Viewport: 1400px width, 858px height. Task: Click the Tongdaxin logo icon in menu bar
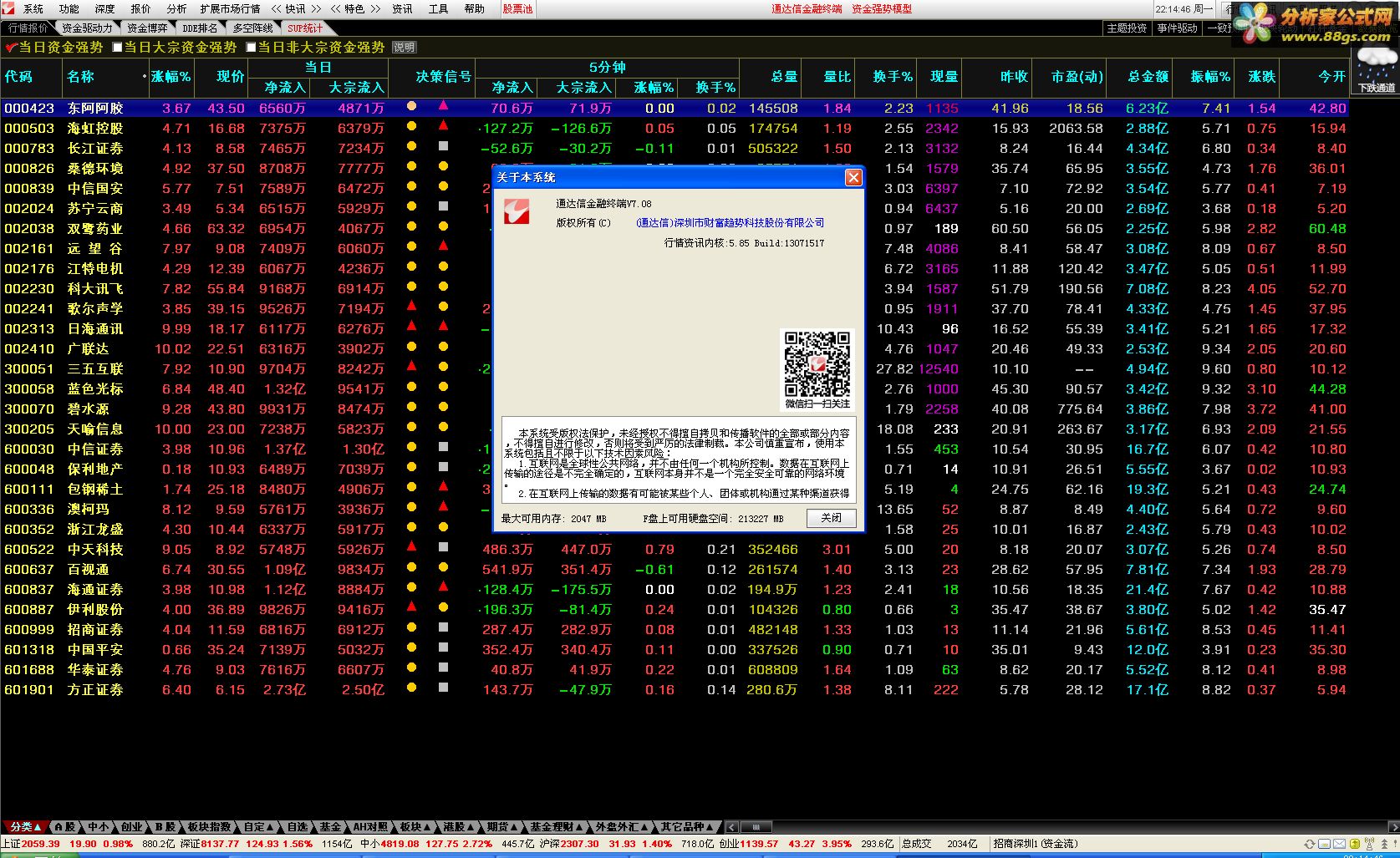[8, 8]
